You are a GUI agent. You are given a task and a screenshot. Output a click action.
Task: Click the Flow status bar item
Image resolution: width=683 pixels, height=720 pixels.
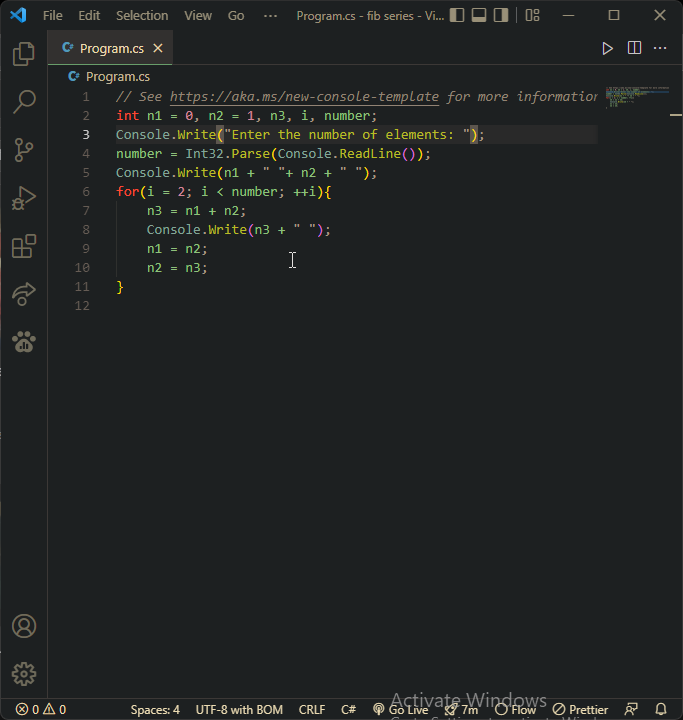[515, 709]
